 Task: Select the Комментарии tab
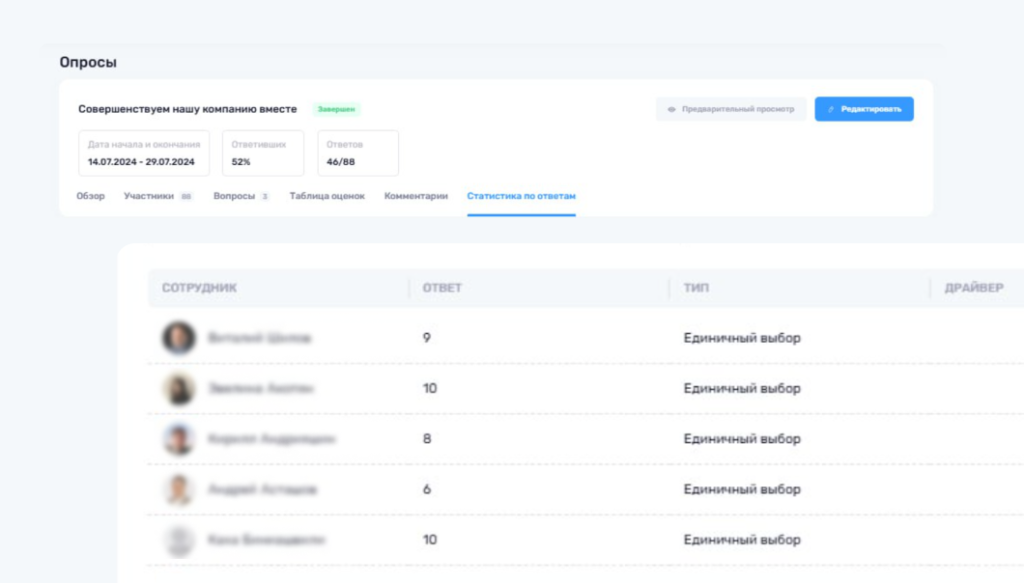tap(416, 196)
